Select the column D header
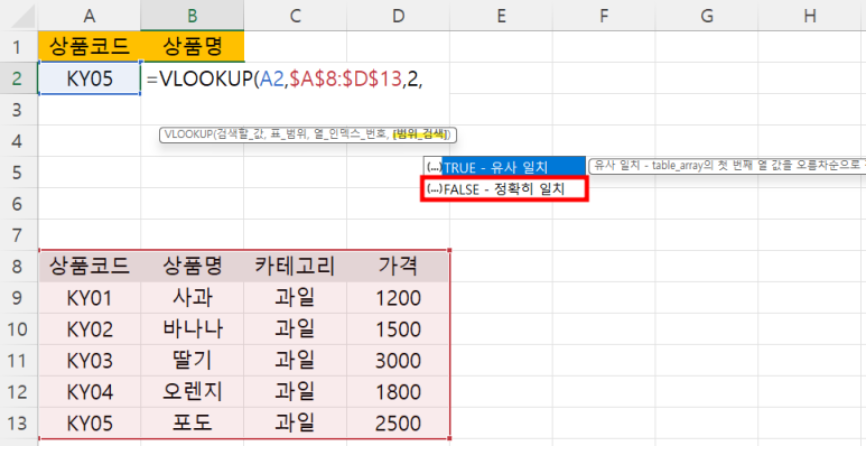 click(398, 15)
